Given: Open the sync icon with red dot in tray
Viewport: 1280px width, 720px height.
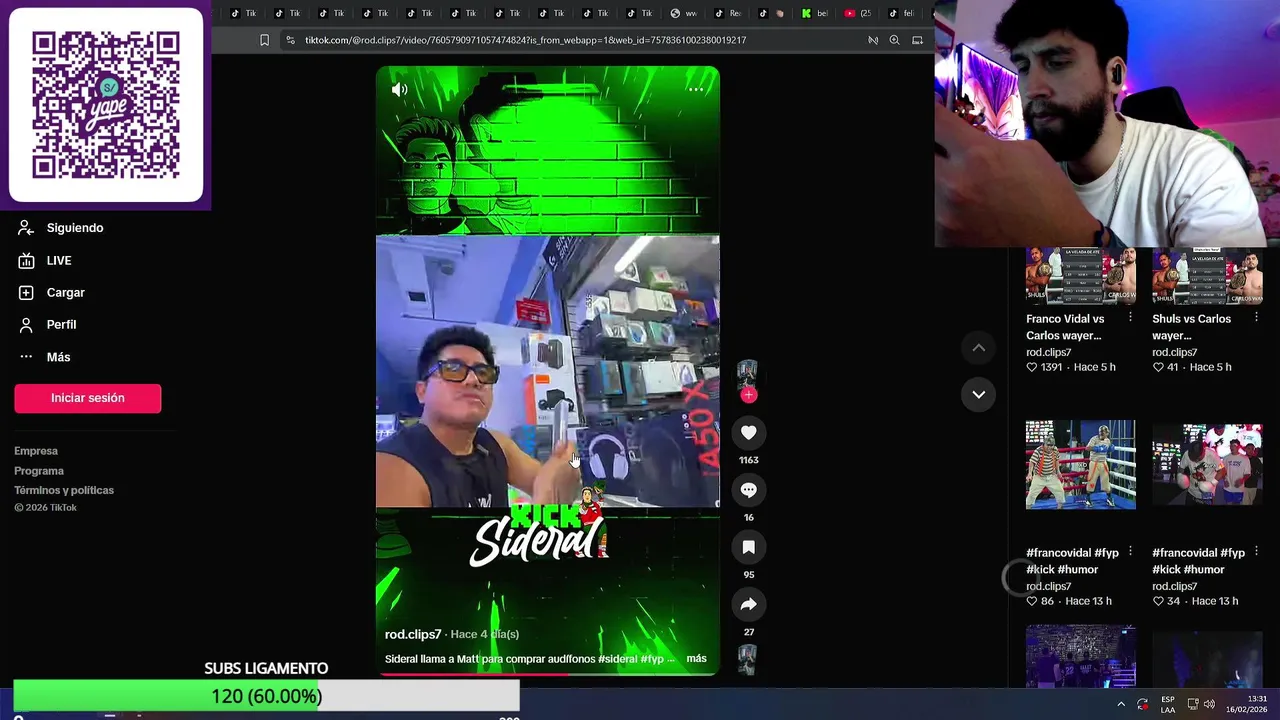Looking at the screenshot, I should pyautogui.click(x=1143, y=704).
